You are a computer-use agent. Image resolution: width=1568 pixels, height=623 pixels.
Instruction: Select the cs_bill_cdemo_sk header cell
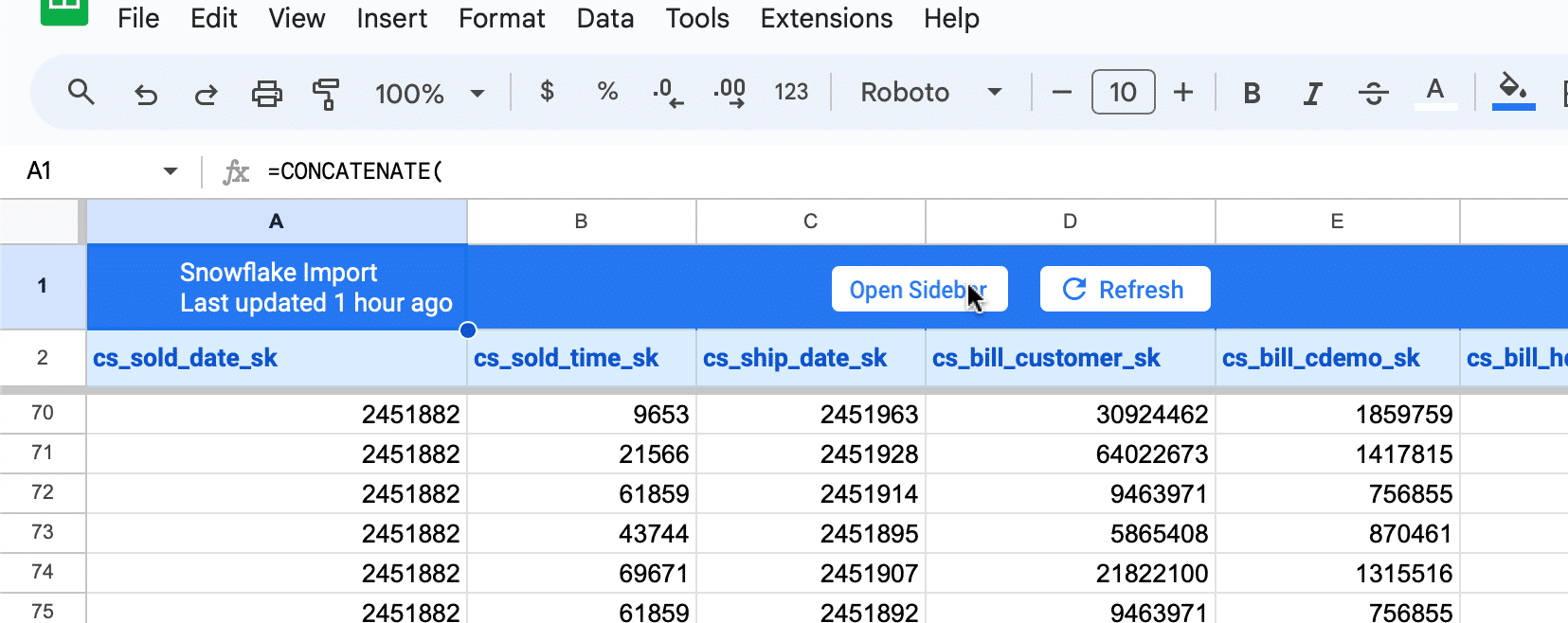click(x=1338, y=358)
